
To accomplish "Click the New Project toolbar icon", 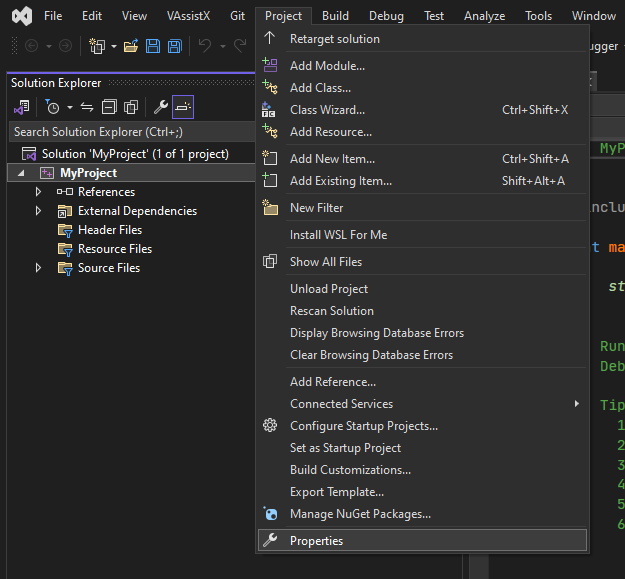I will point(97,46).
